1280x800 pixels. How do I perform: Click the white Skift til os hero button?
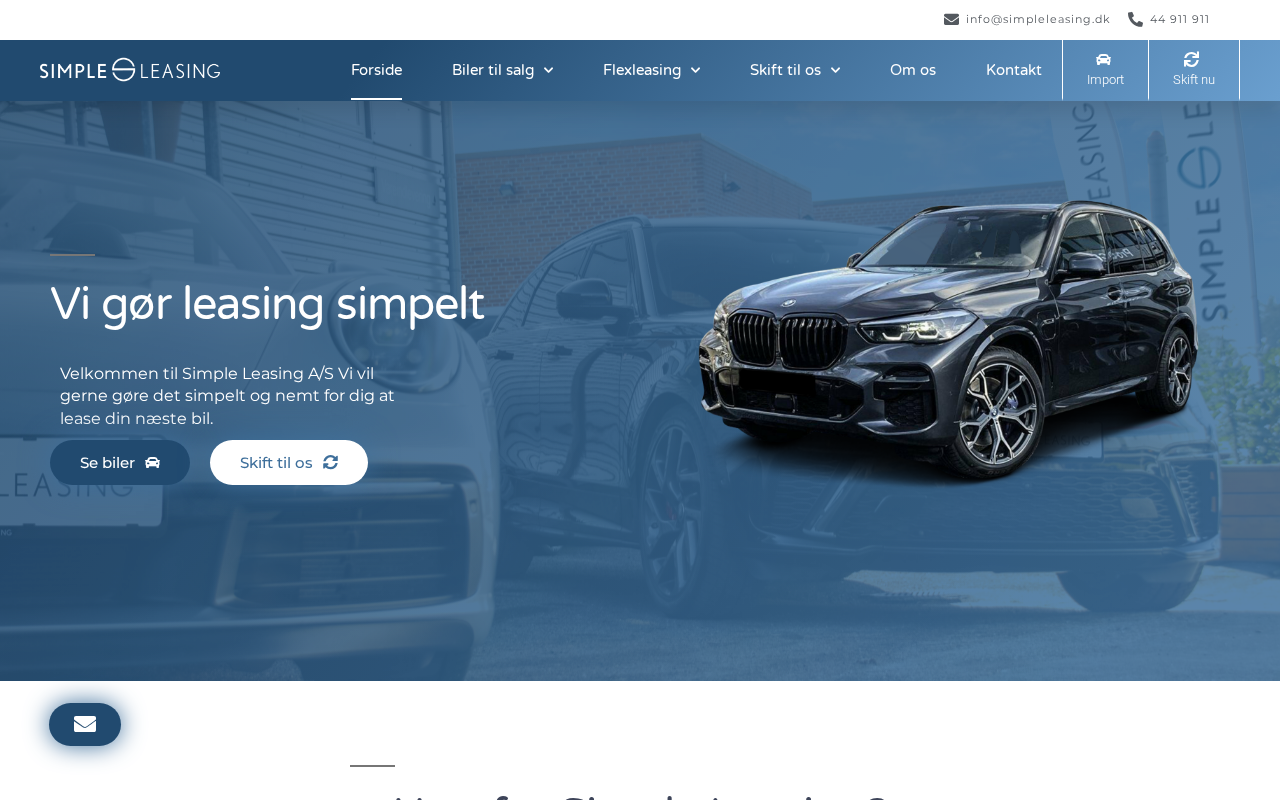point(289,462)
